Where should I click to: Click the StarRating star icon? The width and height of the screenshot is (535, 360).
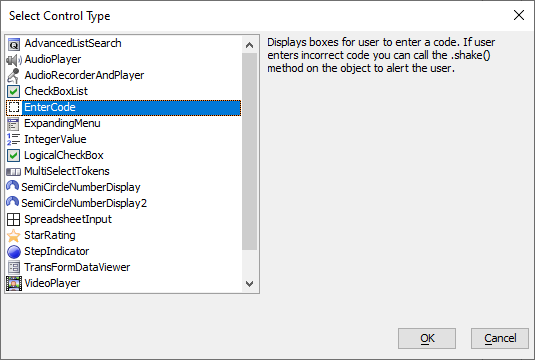click(x=14, y=235)
